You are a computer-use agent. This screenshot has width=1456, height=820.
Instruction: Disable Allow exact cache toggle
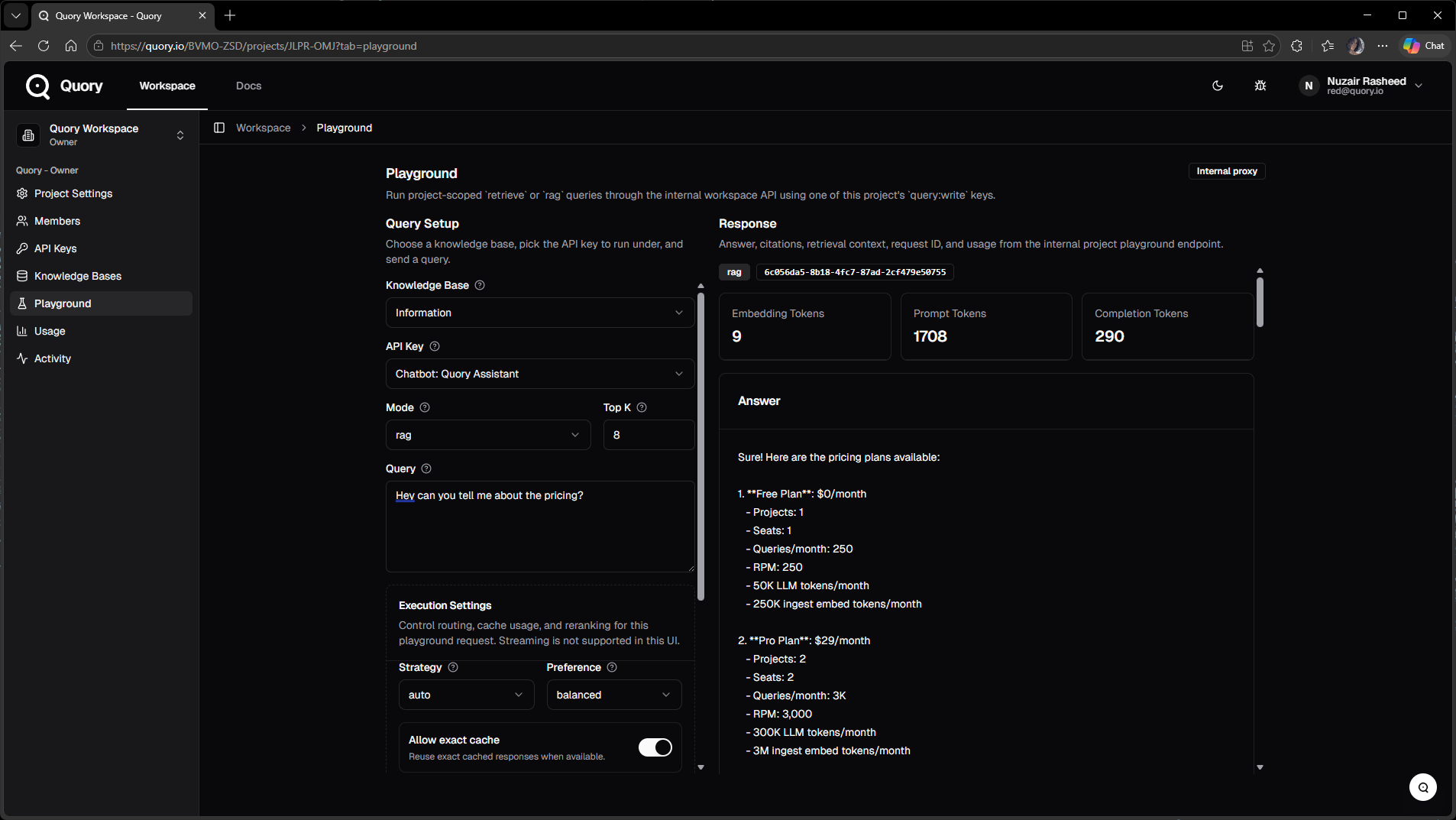655,747
